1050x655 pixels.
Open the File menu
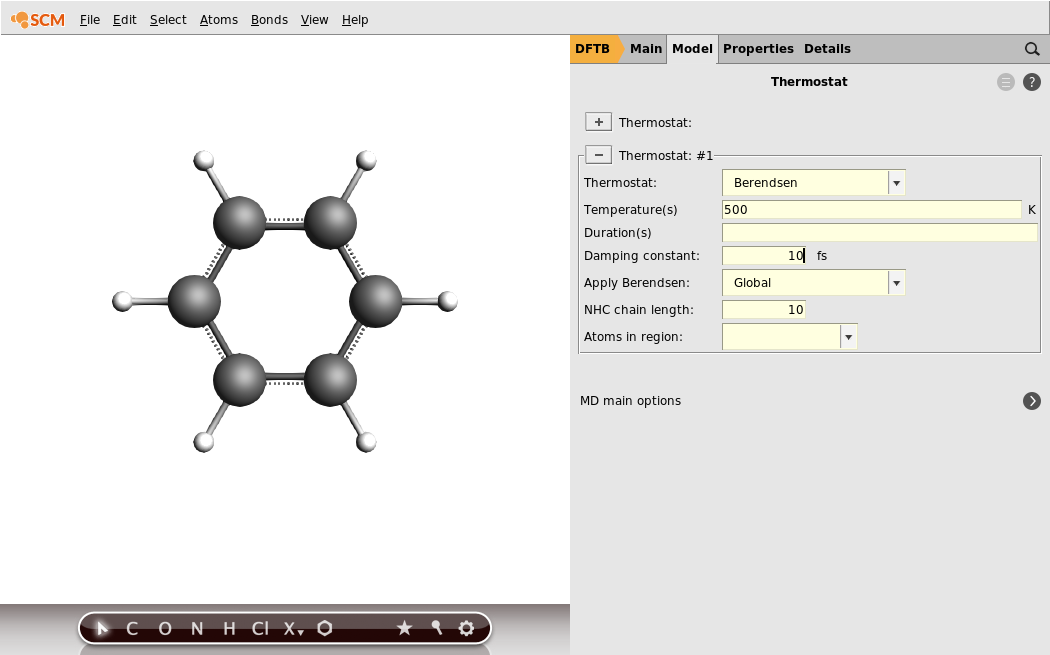90,19
